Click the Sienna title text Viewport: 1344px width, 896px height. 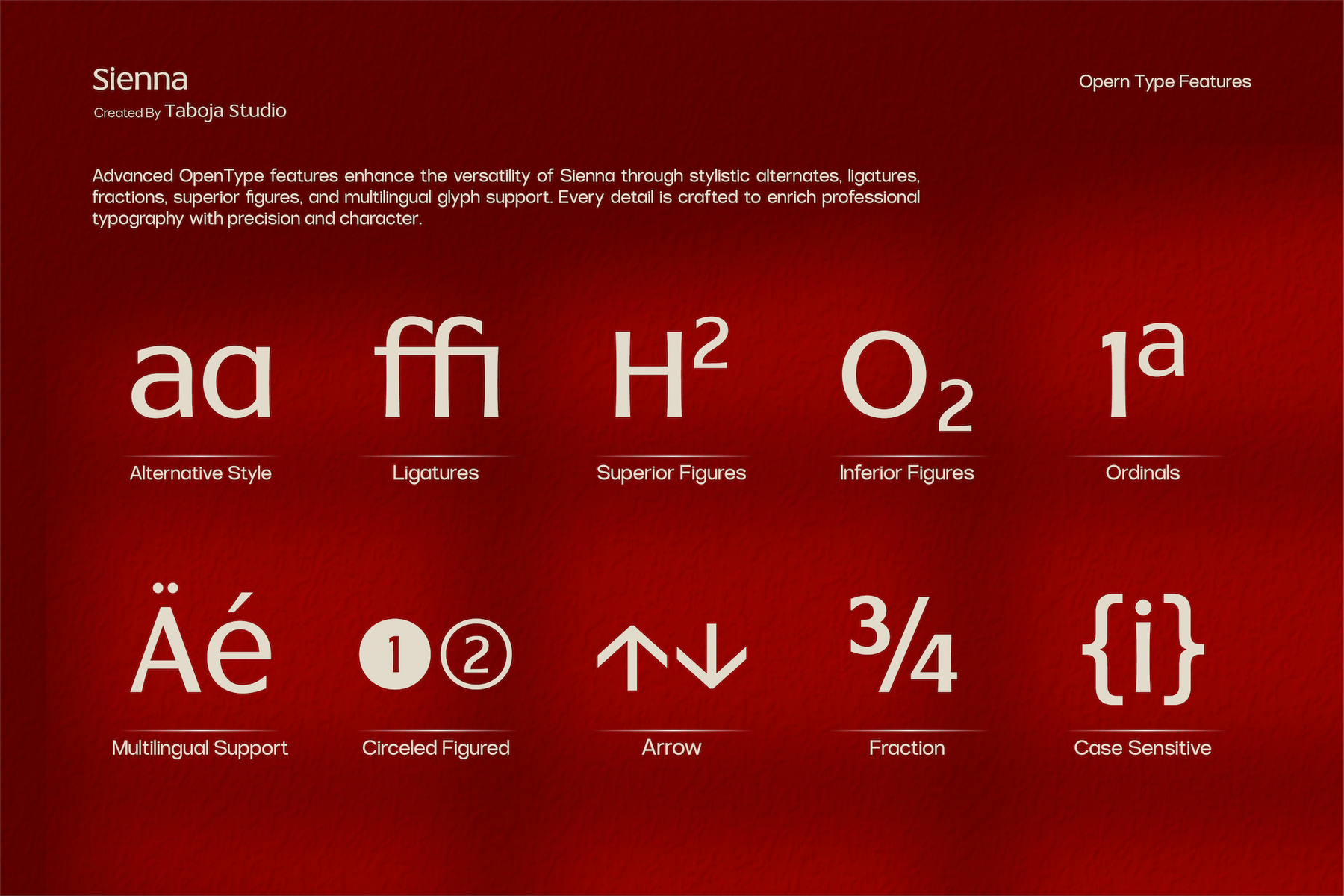pyautogui.click(x=140, y=80)
